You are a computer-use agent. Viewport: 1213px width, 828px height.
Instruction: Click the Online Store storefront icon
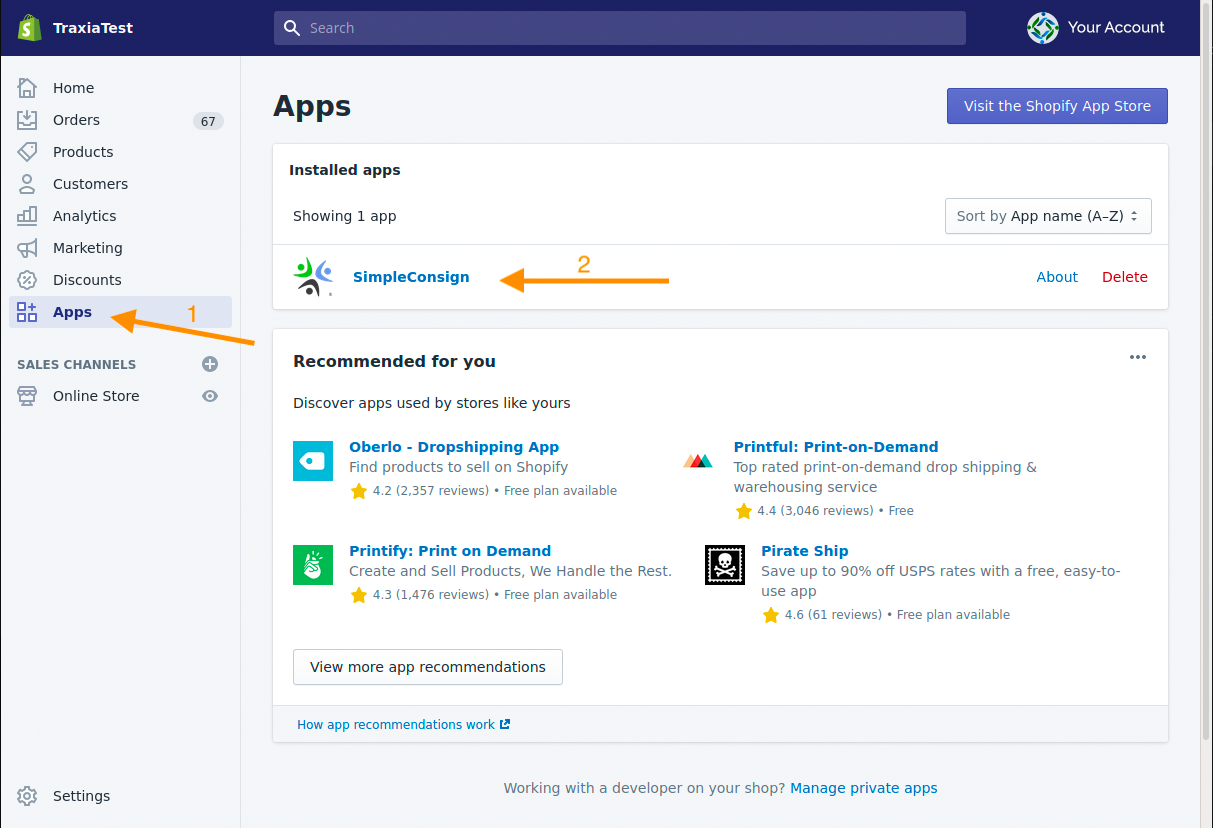coord(27,396)
